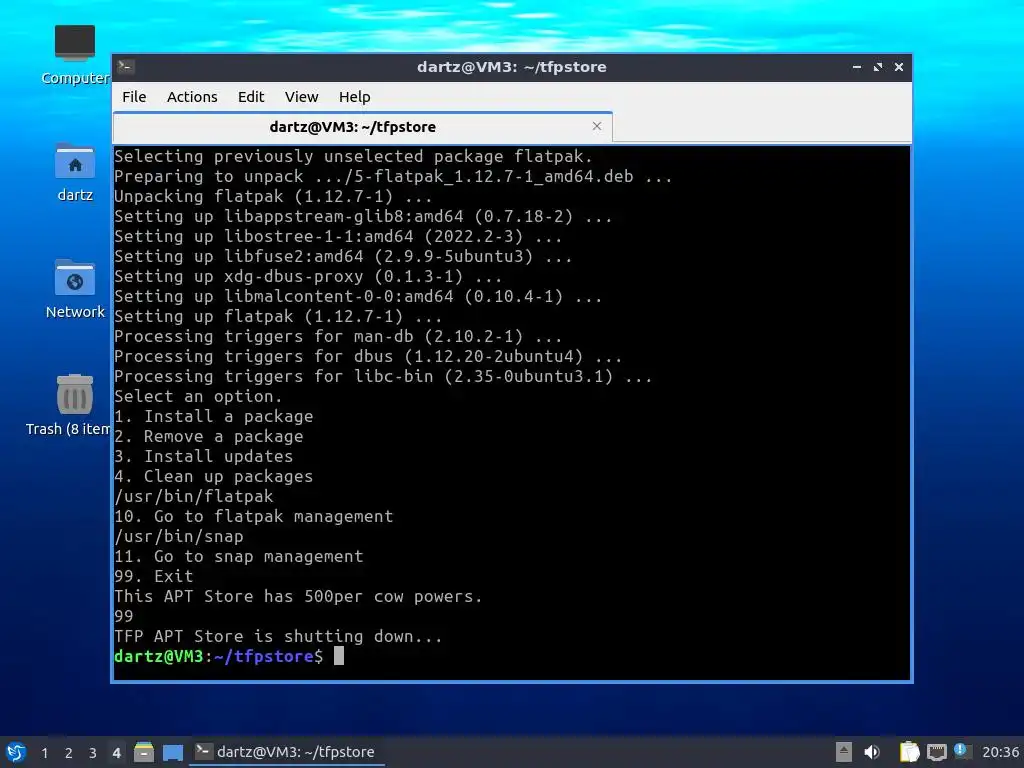Open the Actions menu
Image resolution: width=1024 pixels, height=768 pixels.
192,97
